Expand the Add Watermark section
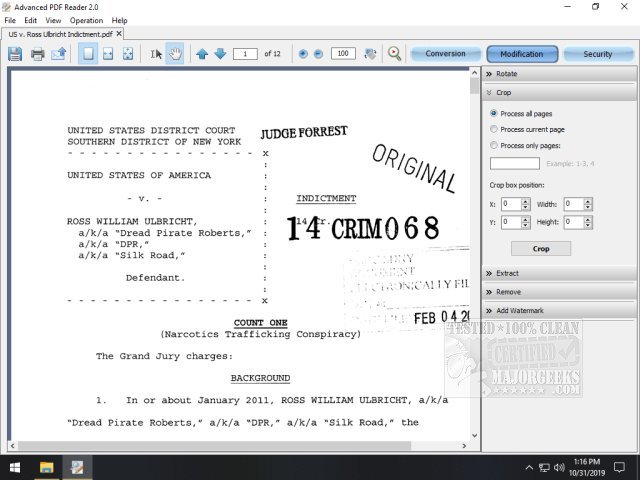640x480 pixels. pyautogui.click(x=559, y=311)
